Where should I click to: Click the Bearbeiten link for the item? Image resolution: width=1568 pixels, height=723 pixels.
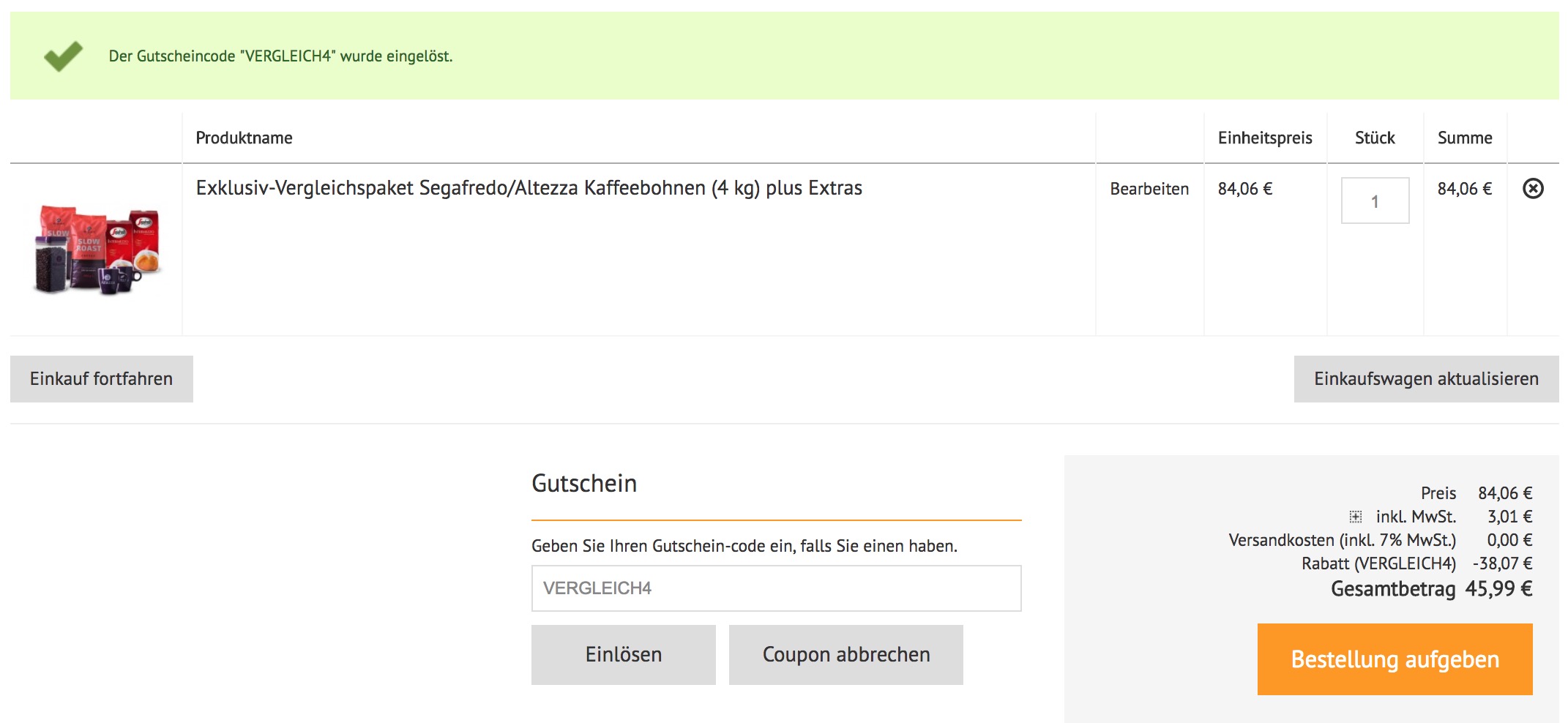coord(1149,189)
